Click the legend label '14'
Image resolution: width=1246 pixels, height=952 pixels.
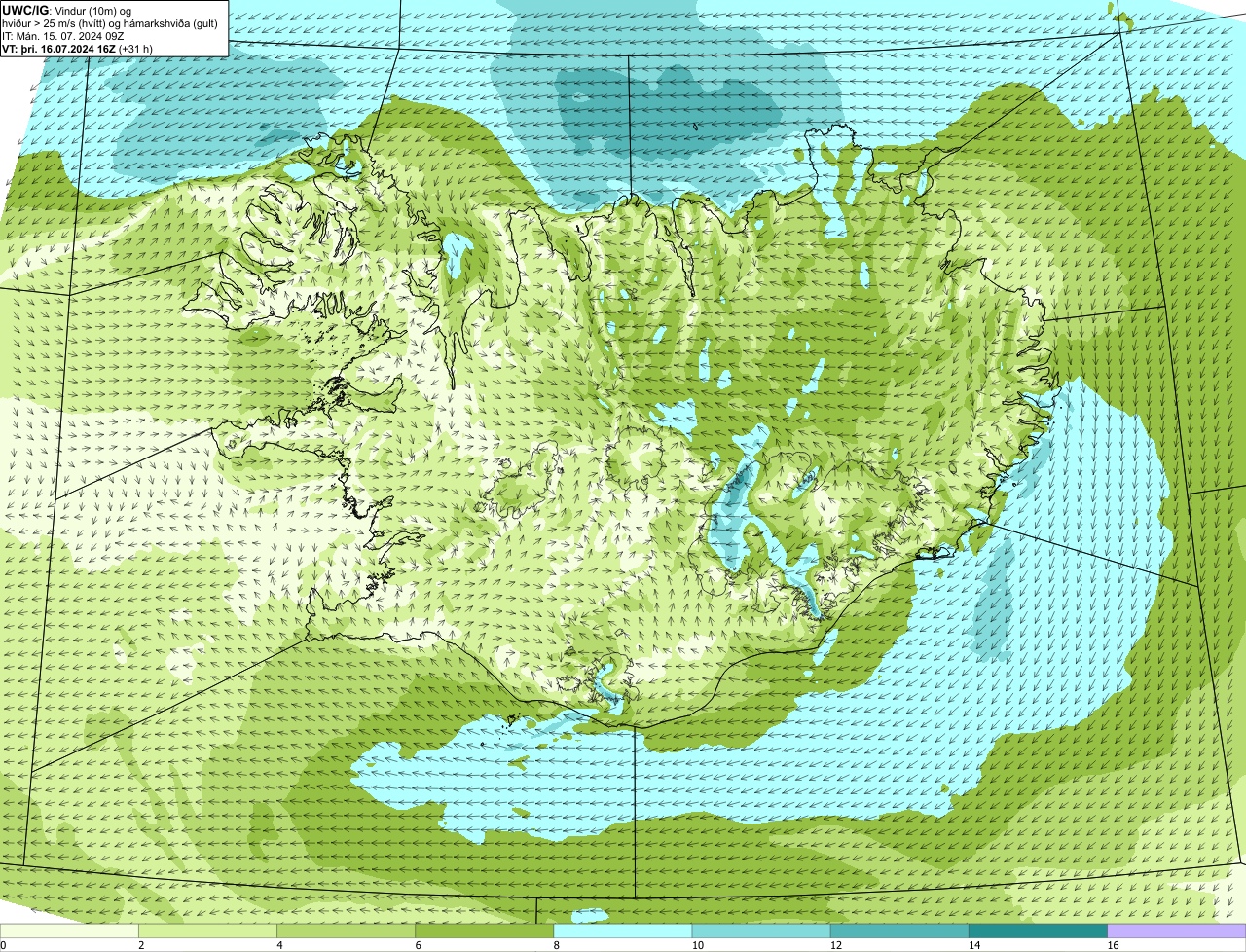pos(974,945)
